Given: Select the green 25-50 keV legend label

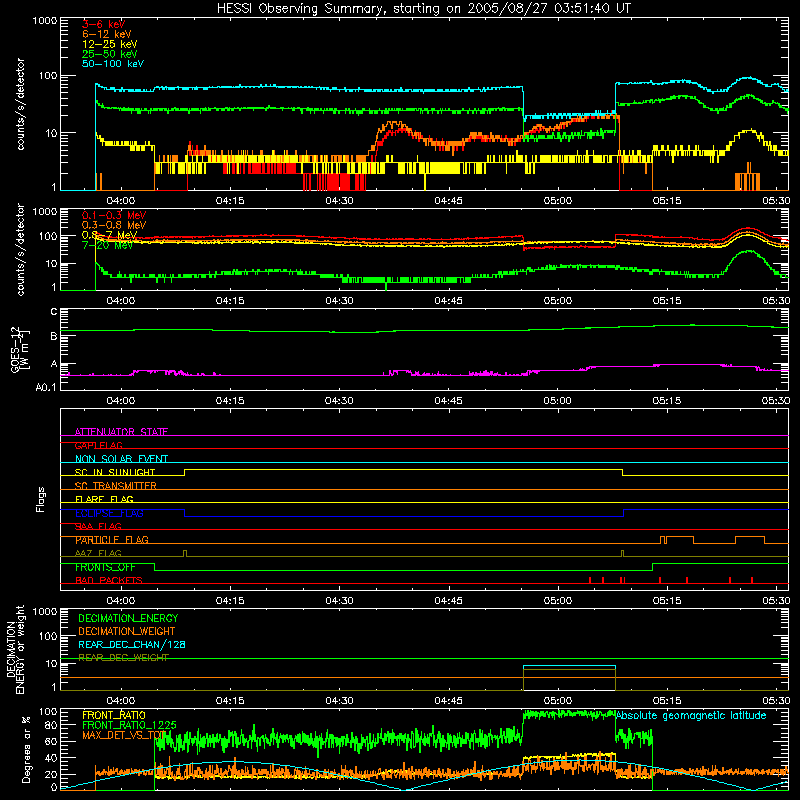Looking at the screenshot, I should [110, 54].
